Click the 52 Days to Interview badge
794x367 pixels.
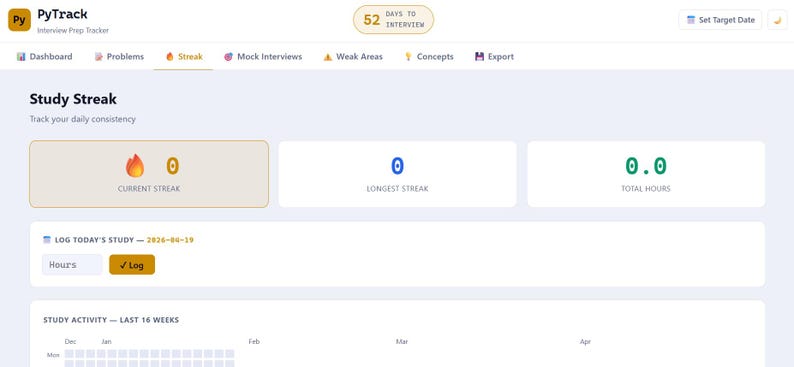pos(393,20)
